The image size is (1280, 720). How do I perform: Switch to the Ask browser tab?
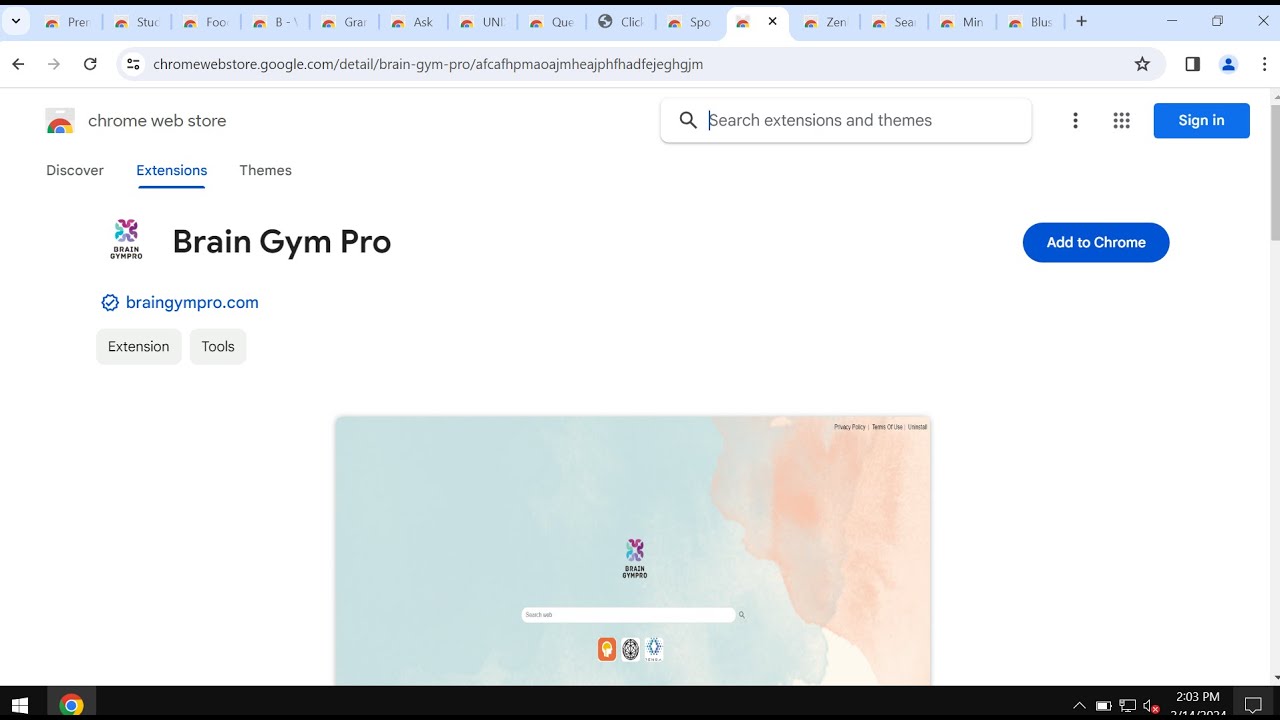[412, 22]
